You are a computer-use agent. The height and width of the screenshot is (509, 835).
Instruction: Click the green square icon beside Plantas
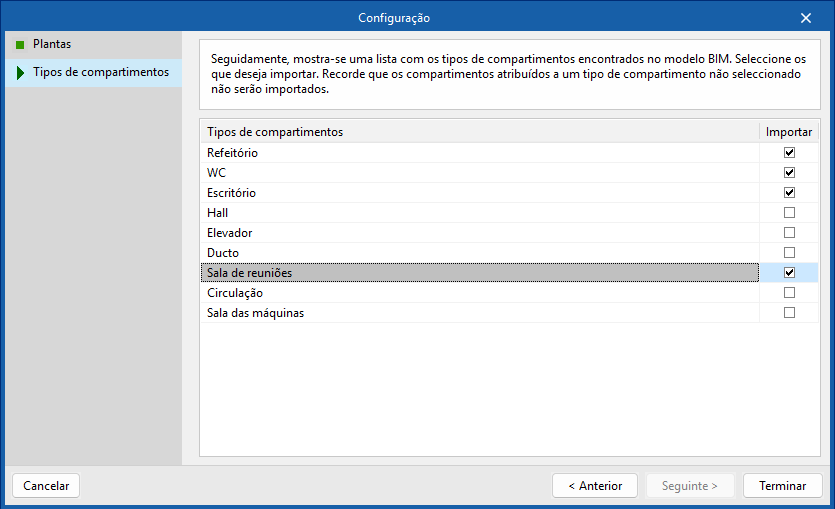tap(19, 45)
